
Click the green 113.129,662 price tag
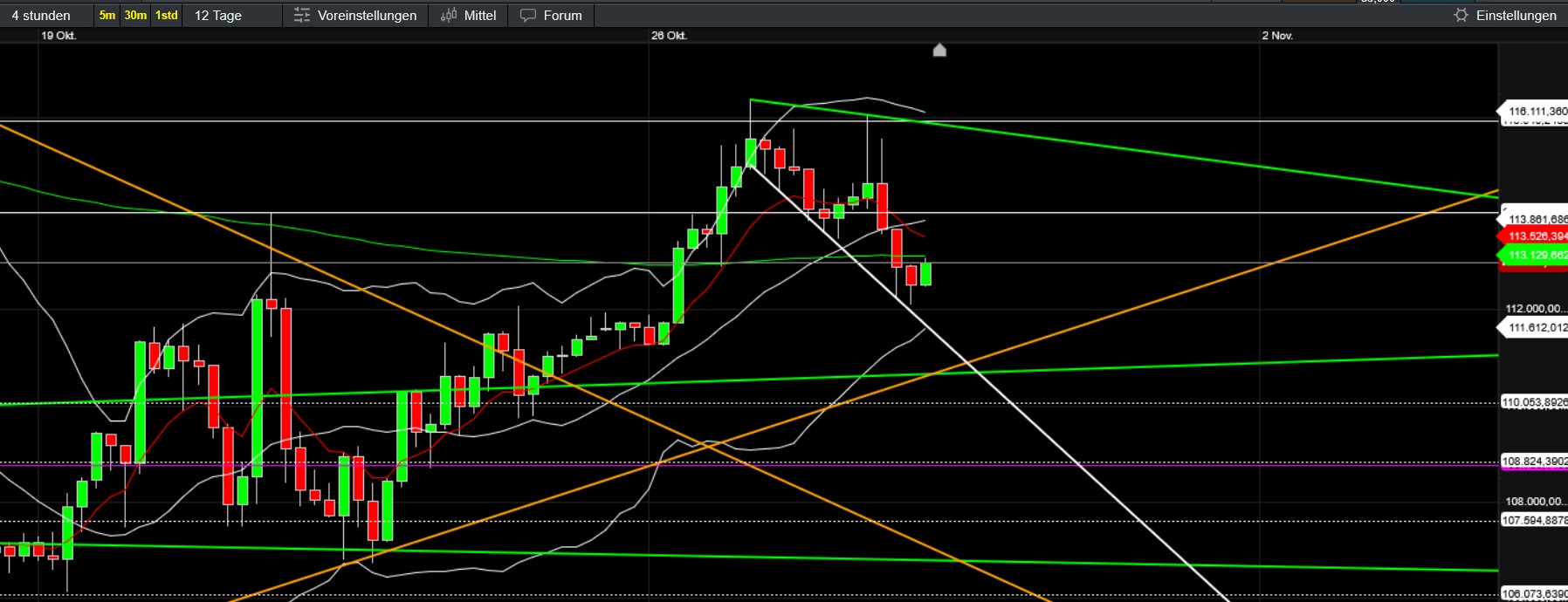1535,255
